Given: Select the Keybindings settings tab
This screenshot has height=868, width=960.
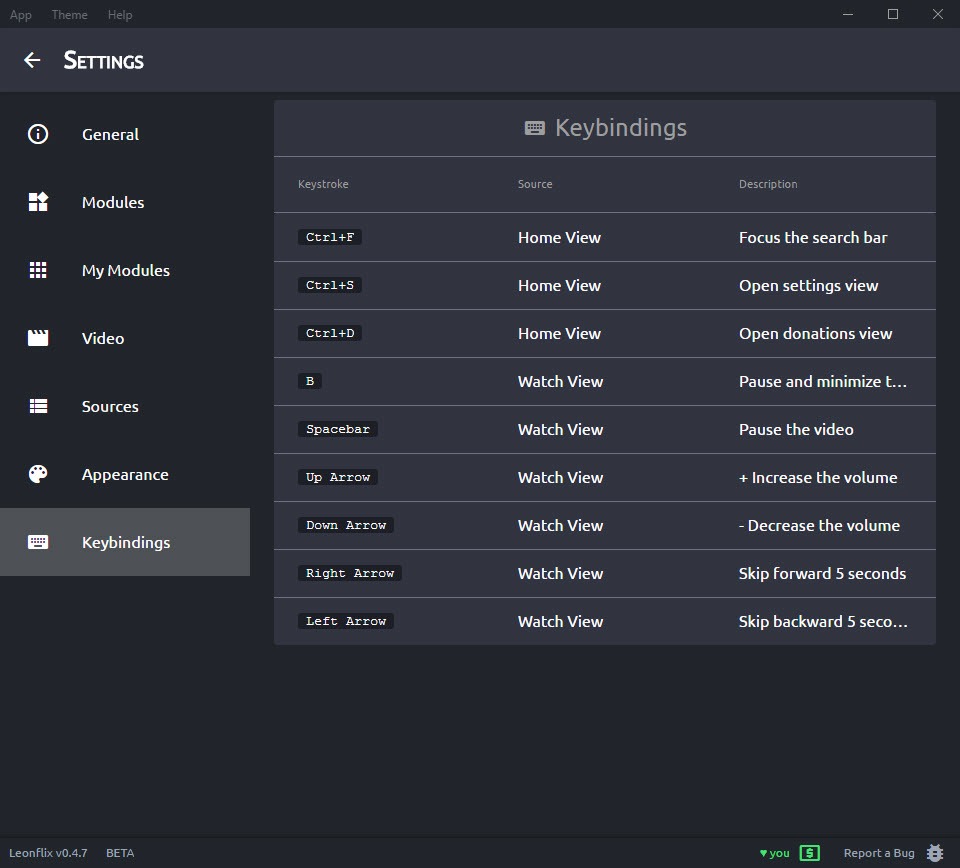Looking at the screenshot, I should pos(125,542).
